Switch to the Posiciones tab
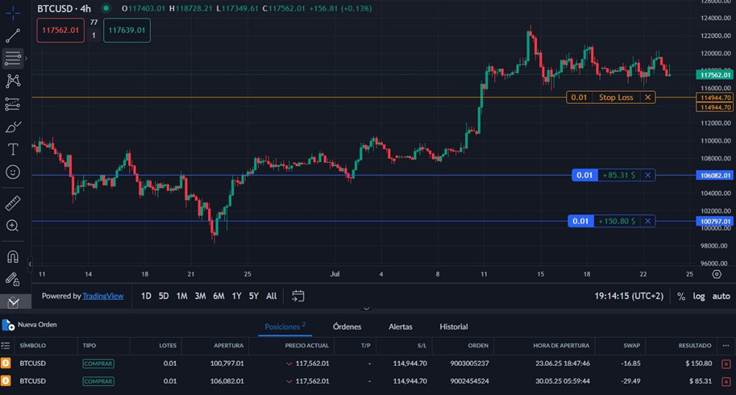Viewport: 736px width, 395px height. (x=285, y=327)
